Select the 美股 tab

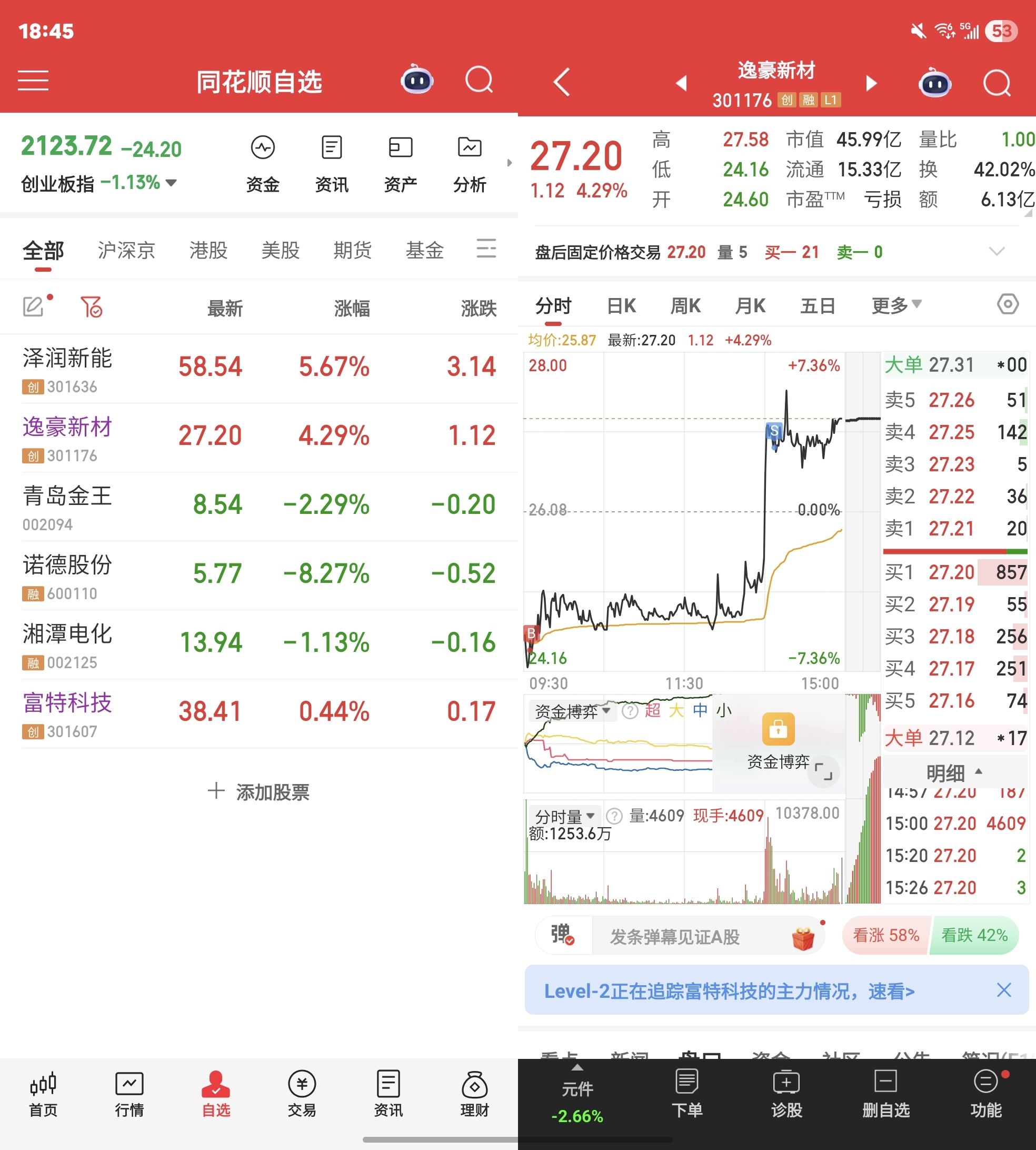(x=280, y=250)
